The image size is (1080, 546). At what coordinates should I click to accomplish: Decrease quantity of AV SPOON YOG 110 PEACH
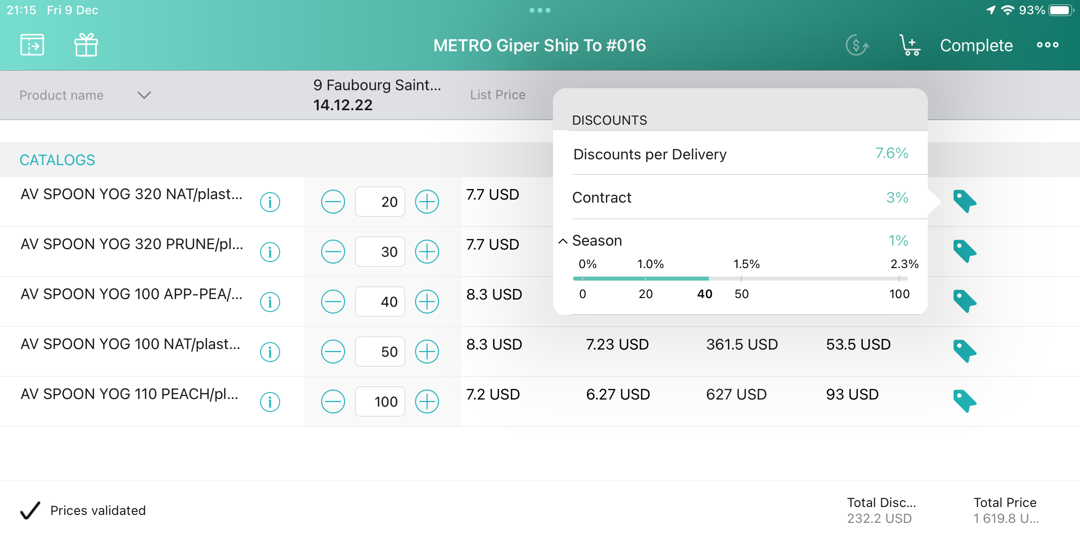[x=333, y=401]
